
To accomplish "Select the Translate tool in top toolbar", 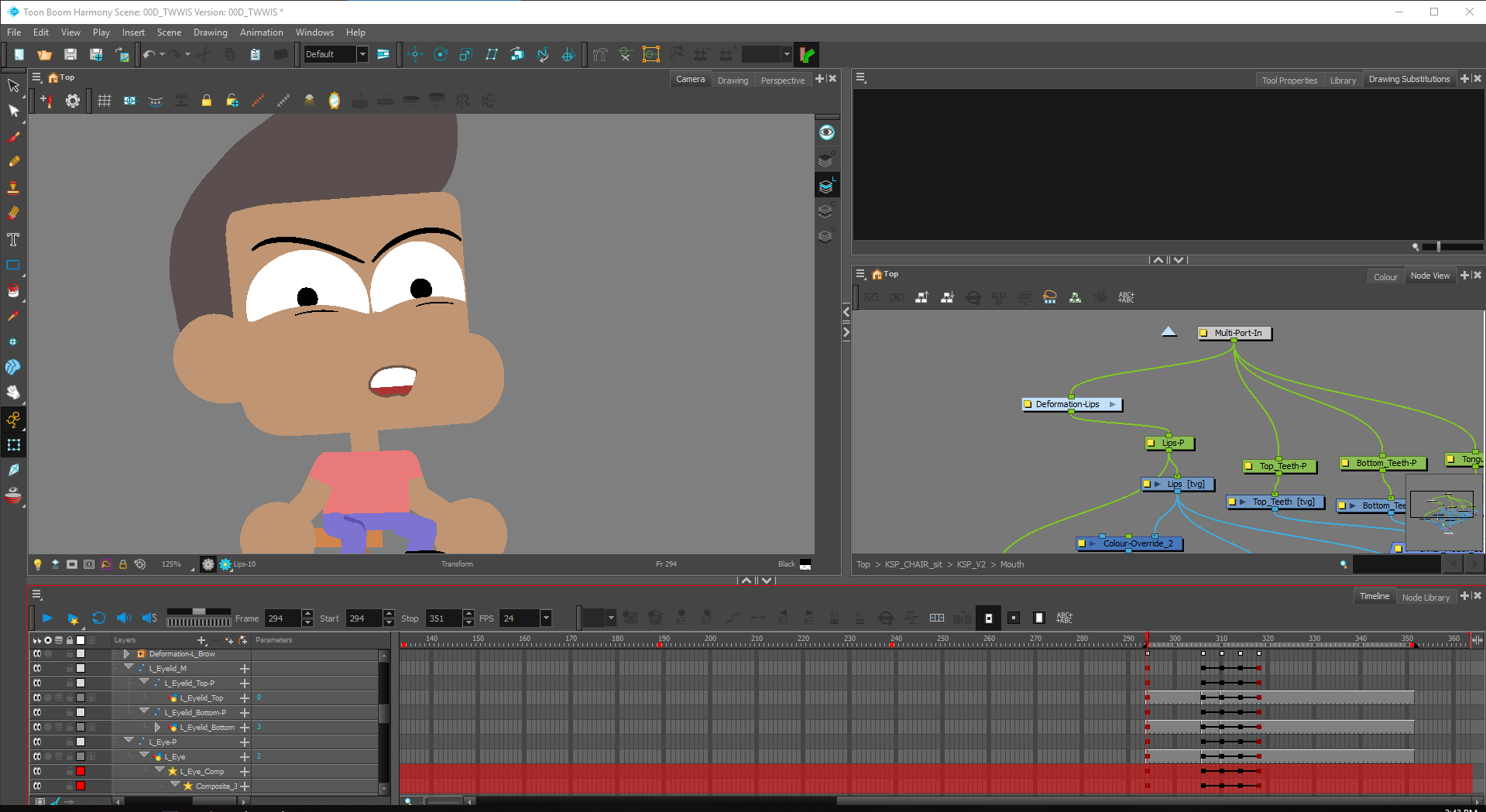I will click(415, 54).
